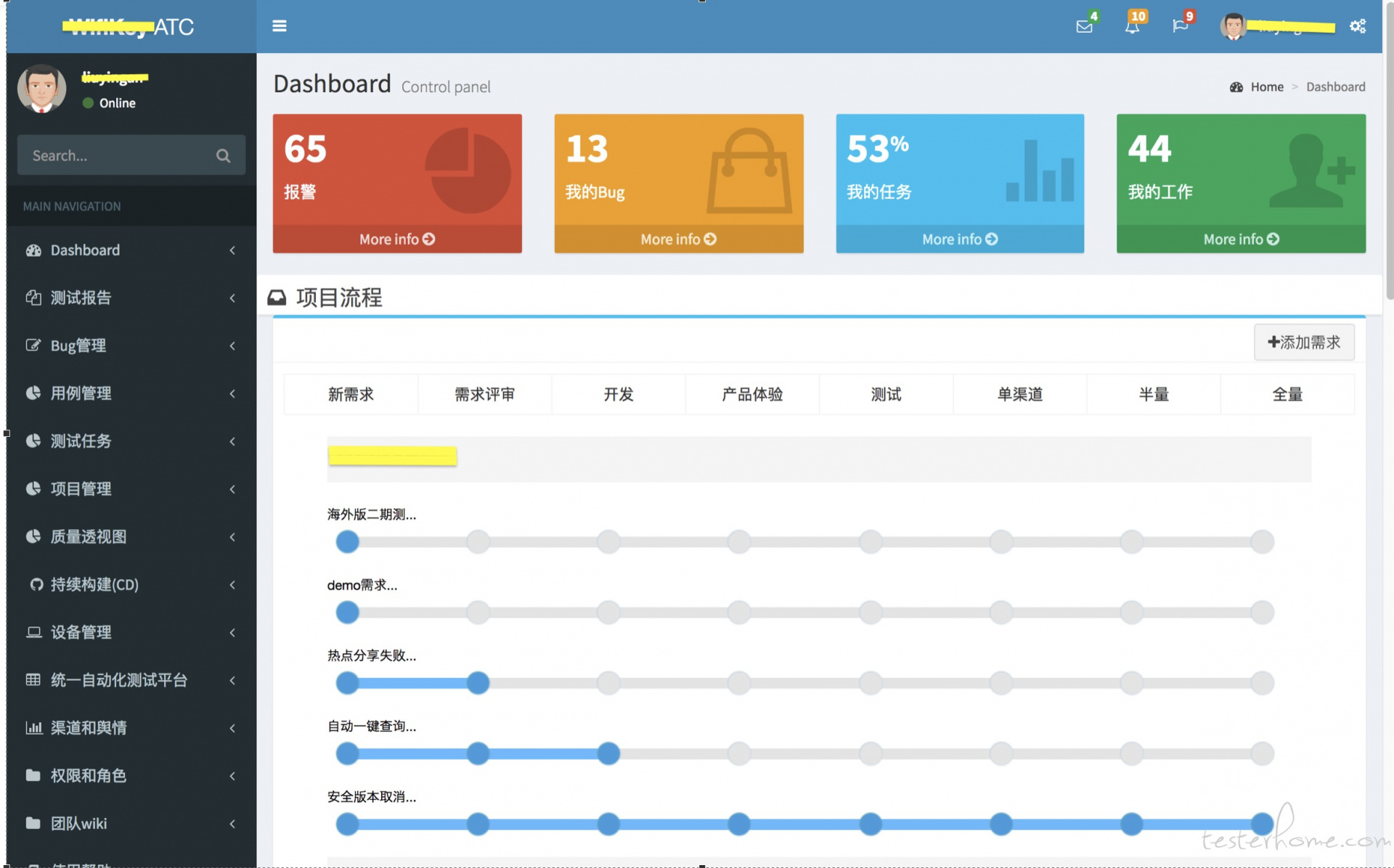Click More info on 我的任务 card
This screenshot has width=1394, height=868.
click(960, 239)
